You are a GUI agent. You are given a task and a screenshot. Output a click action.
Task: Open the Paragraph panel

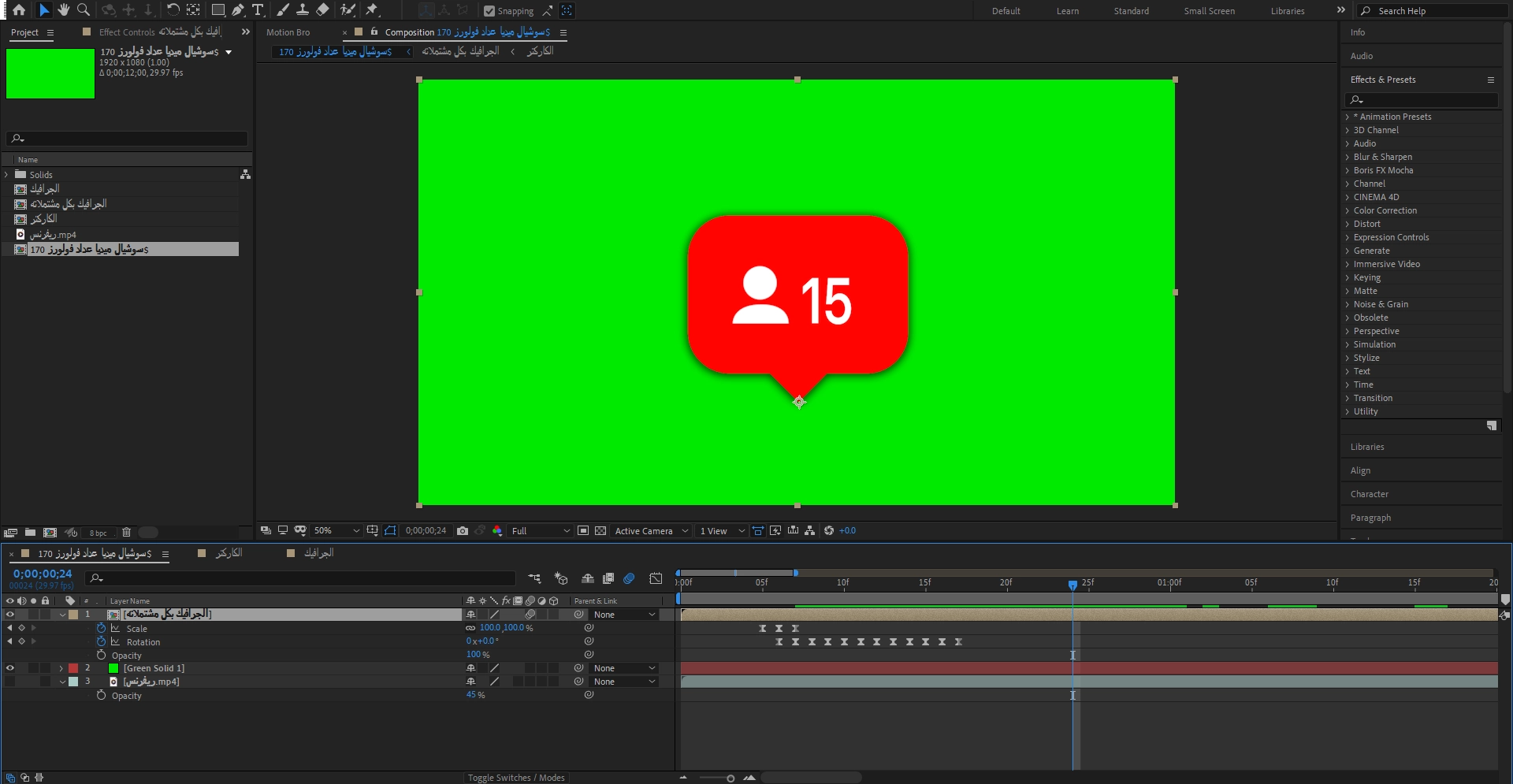(1370, 518)
